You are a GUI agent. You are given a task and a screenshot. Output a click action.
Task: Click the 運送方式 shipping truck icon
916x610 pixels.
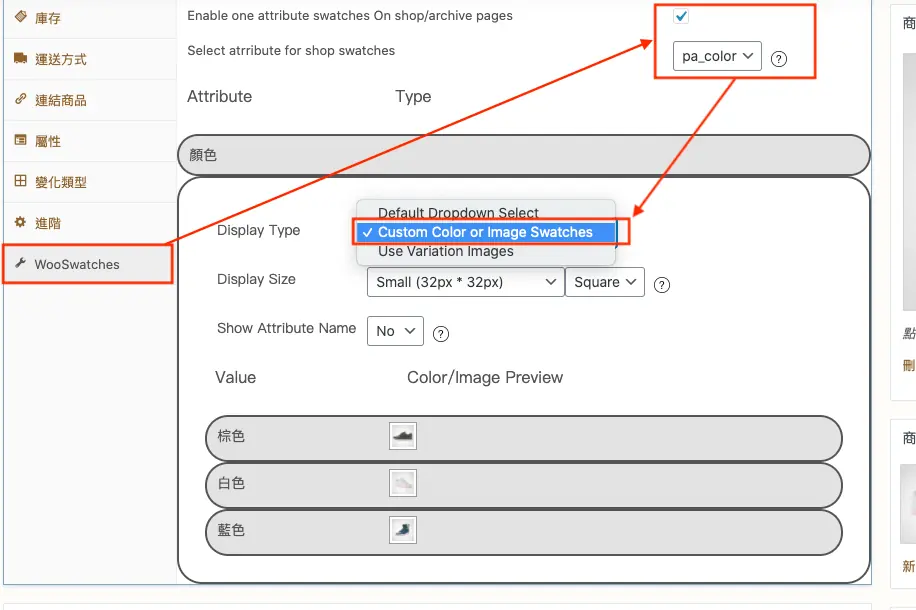pos(20,58)
